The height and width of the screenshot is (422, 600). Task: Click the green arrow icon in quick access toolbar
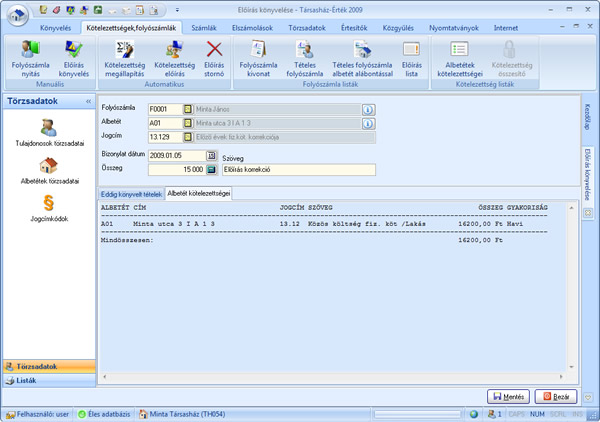98,10
